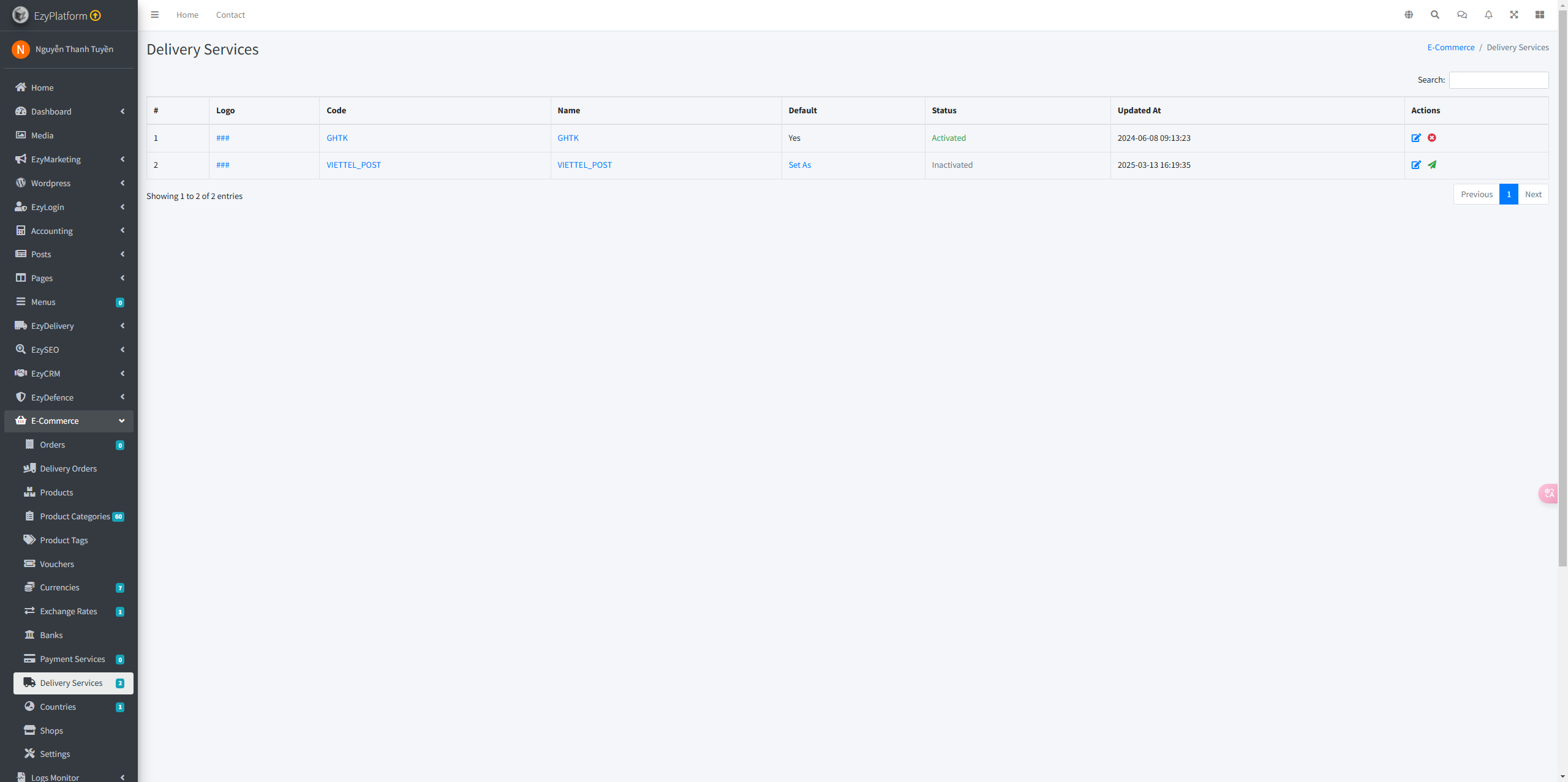Click the green activate icon for VIETTEL_POST

coord(1431,165)
